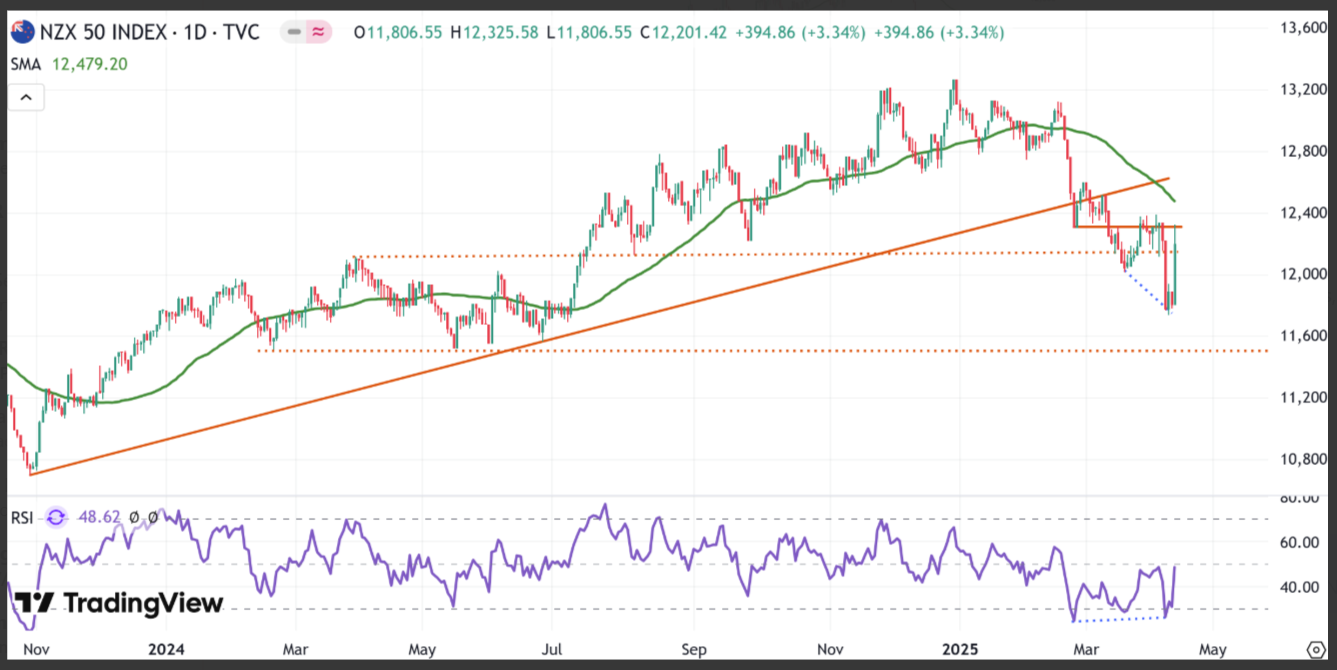
Task: Click the open price O11,806.55
Action: (399, 33)
